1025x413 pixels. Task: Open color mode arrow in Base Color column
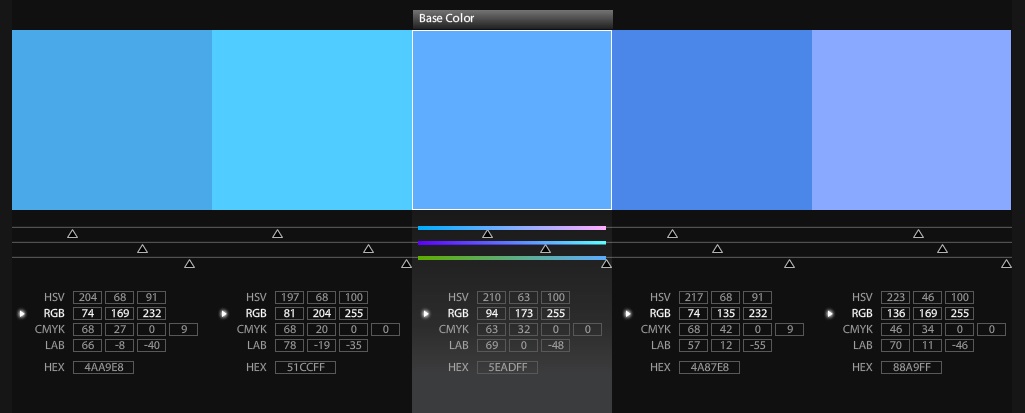coord(426,314)
